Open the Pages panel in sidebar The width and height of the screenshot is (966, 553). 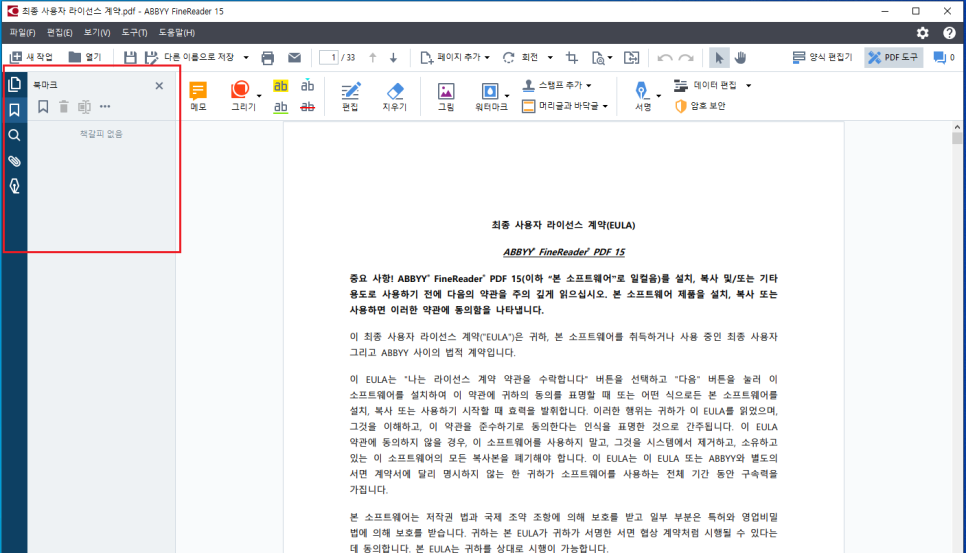[x=14, y=84]
